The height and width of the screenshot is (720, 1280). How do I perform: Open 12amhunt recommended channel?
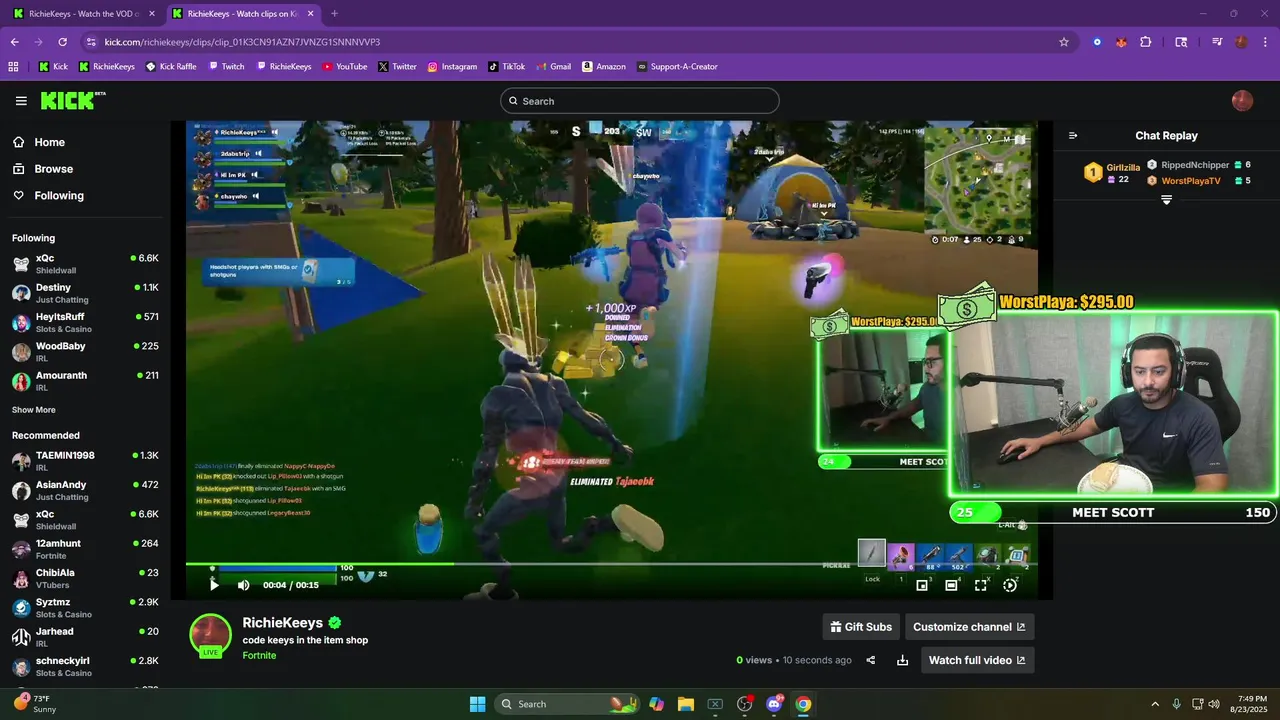coord(85,549)
